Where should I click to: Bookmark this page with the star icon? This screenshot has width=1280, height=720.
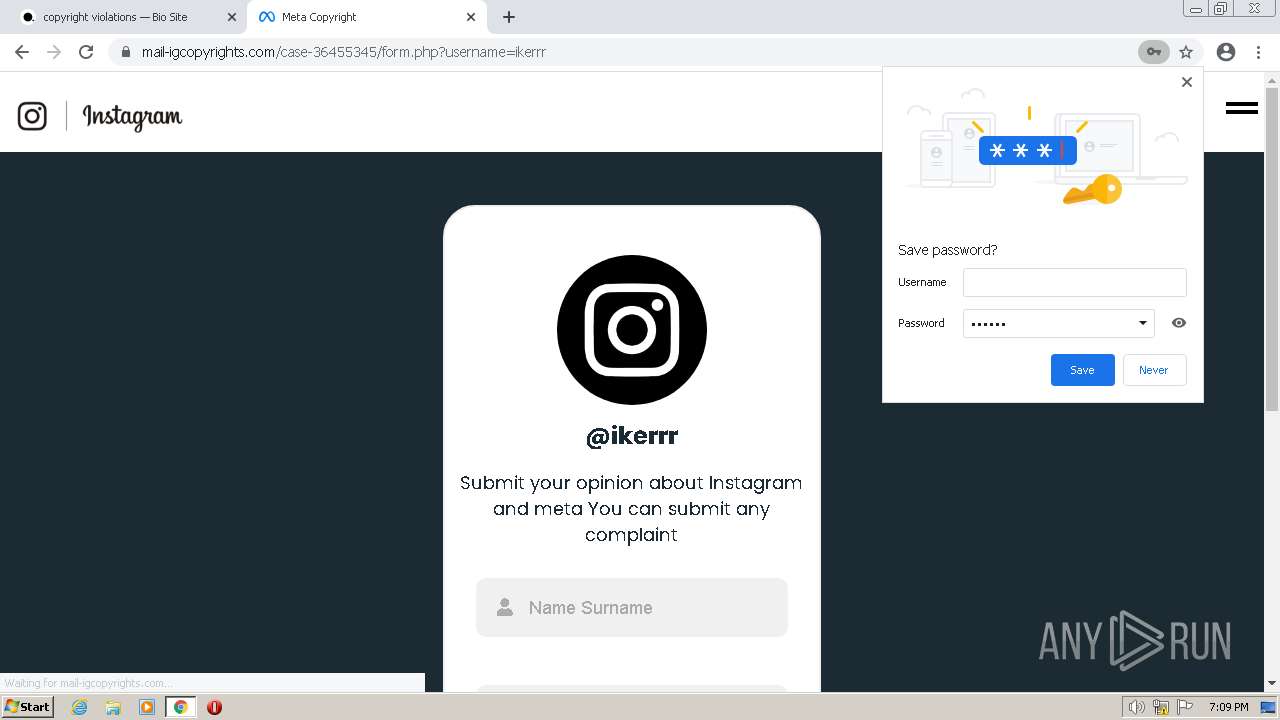pos(1186,52)
